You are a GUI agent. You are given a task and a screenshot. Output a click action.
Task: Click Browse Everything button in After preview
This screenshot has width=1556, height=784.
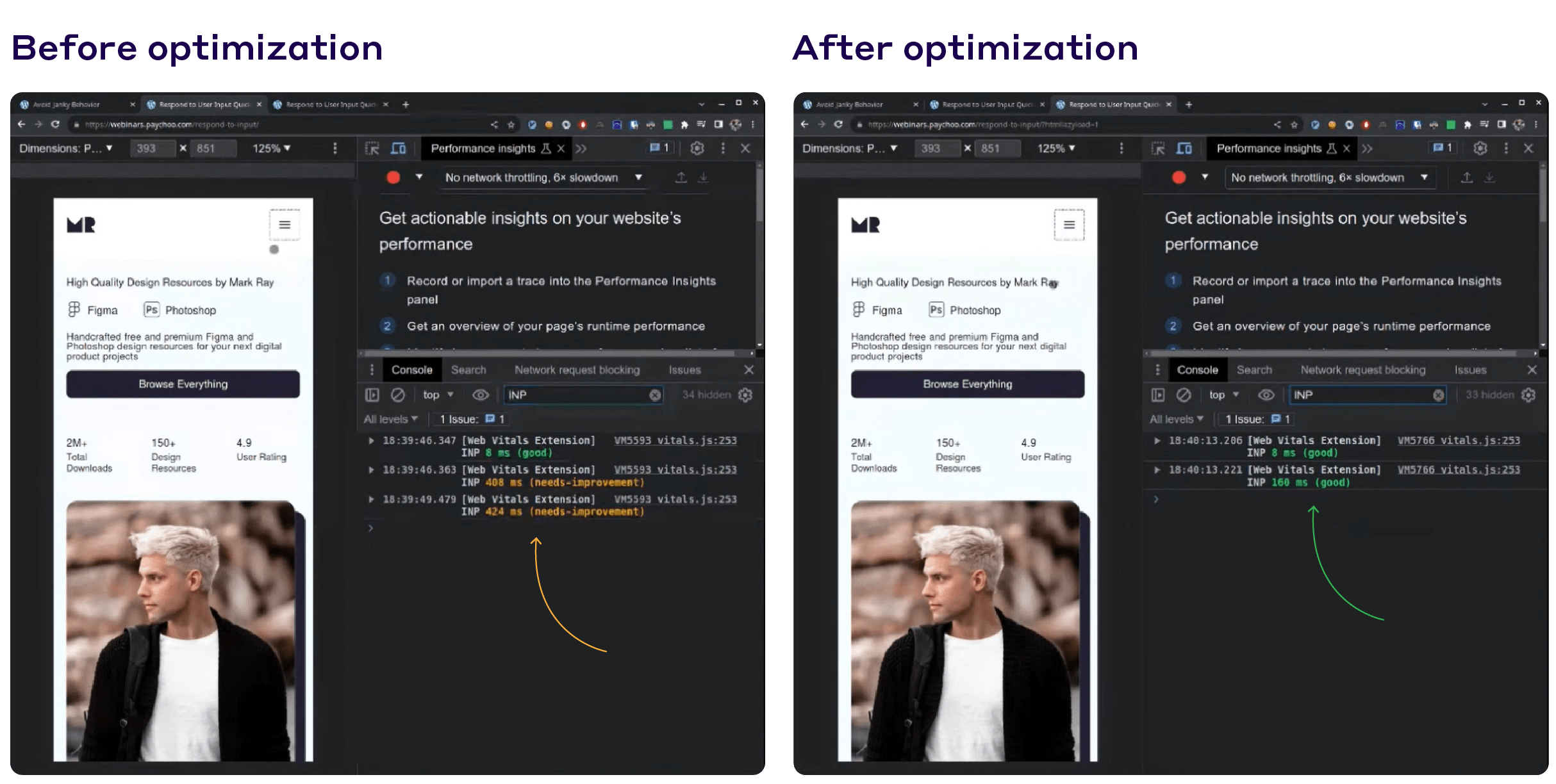(967, 384)
